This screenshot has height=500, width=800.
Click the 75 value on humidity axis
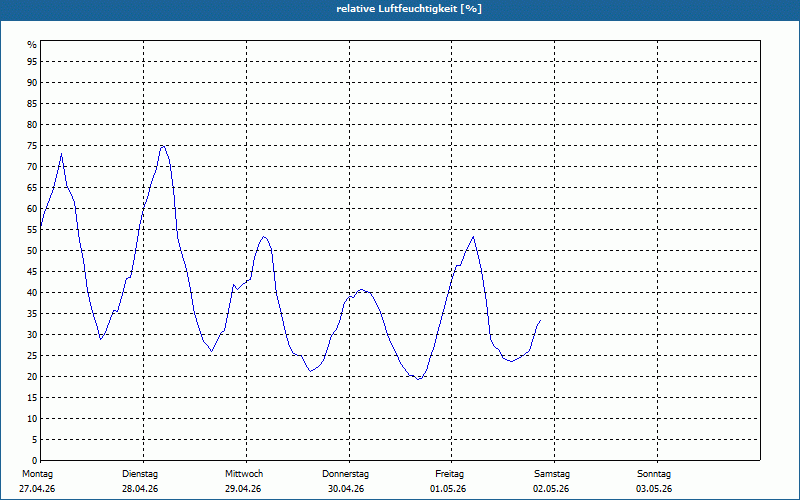(x=32, y=146)
